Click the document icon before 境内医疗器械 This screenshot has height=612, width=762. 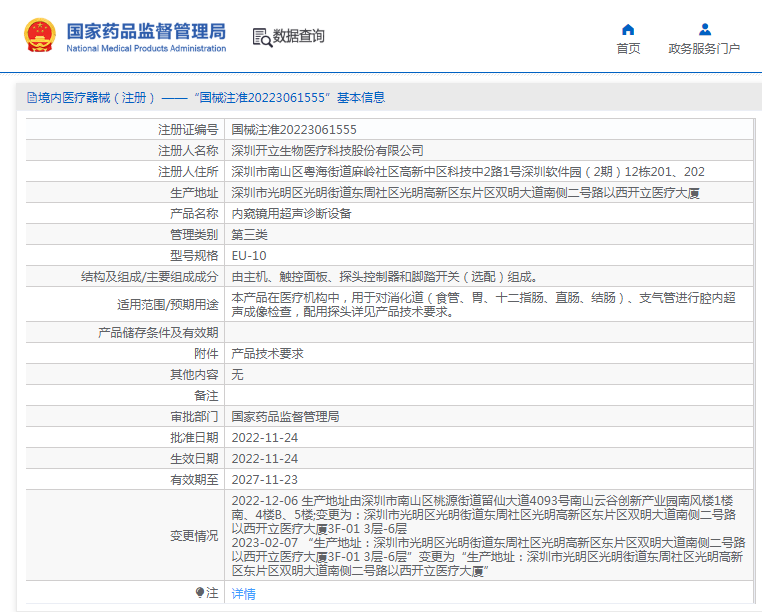click(x=32, y=98)
